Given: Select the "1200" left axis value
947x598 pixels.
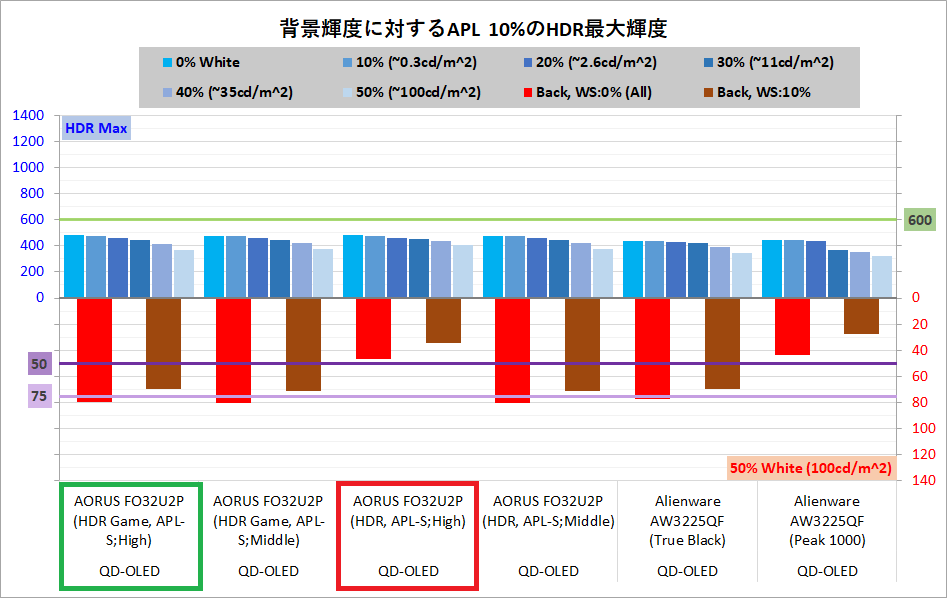Looking at the screenshot, I should coord(28,141).
